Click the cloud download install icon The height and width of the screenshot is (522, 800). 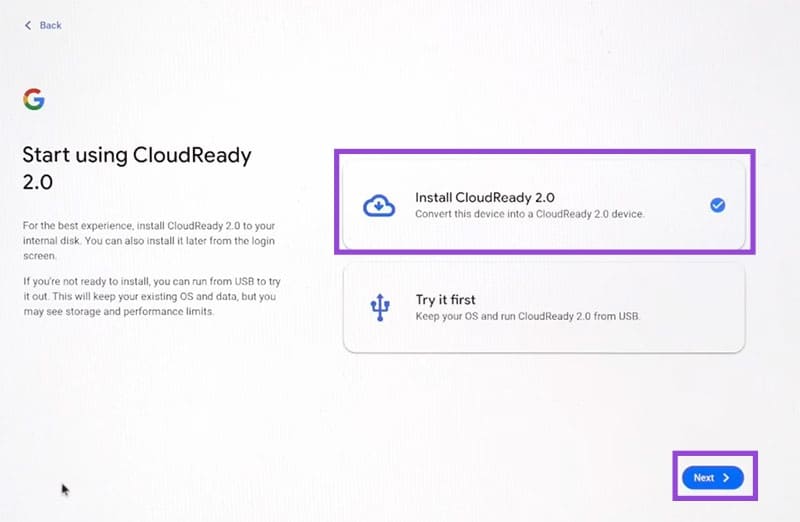[379, 206]
